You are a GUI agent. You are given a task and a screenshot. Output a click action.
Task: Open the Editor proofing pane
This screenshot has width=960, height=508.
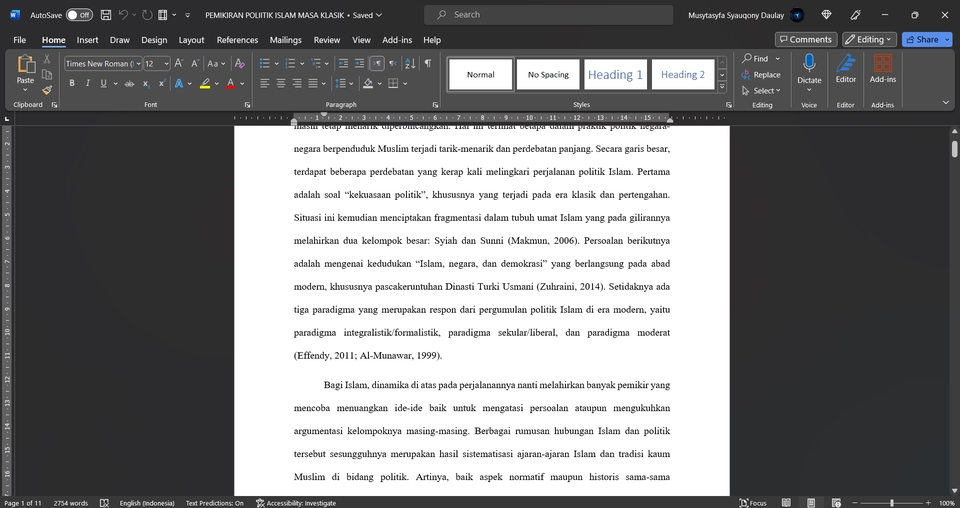[x=846, y=62]
